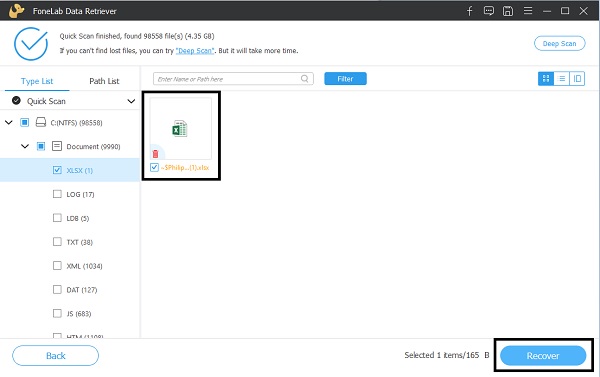Open the hamburger menu icon
Image resolution: width=600 pixels, height=377 pixels.
pyautogui.click(x=528, y=11)
